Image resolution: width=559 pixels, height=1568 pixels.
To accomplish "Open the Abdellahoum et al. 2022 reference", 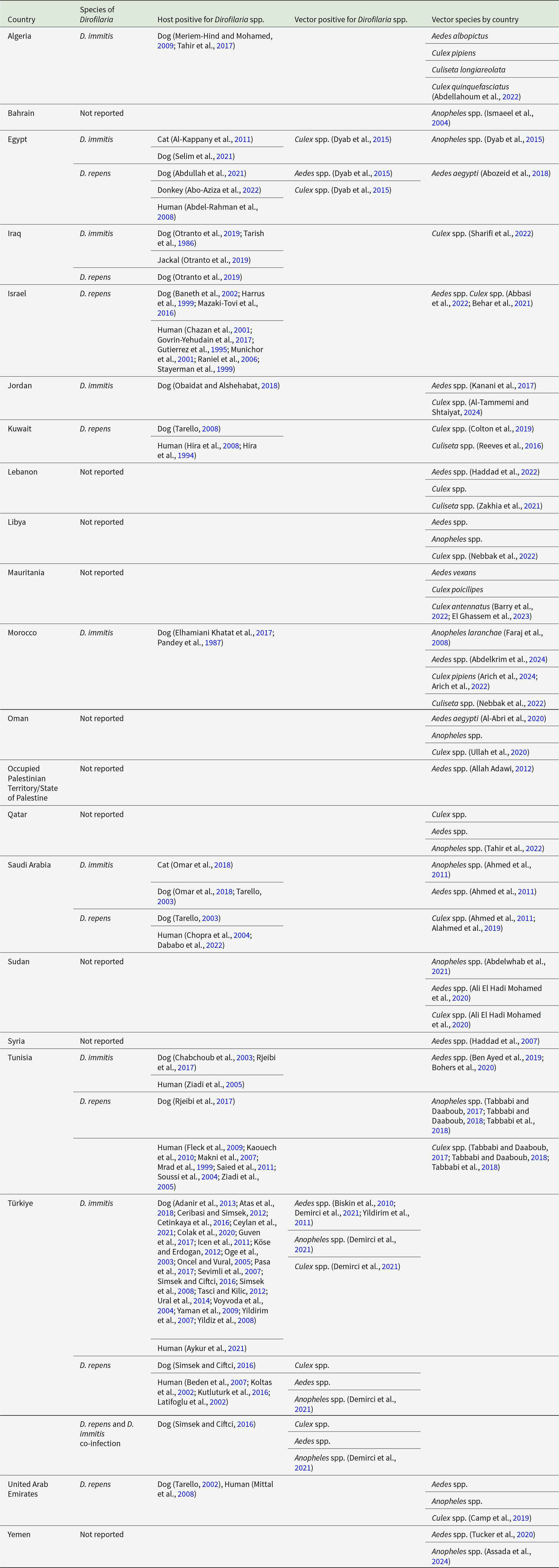I will 510,96.
